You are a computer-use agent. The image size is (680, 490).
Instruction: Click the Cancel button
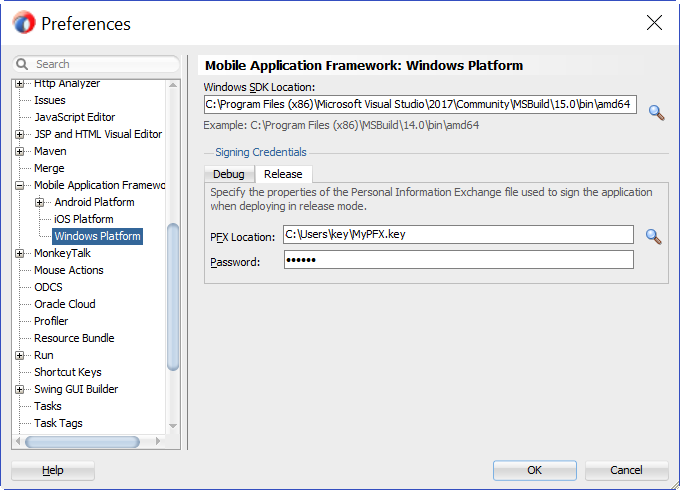coord(626,470)
